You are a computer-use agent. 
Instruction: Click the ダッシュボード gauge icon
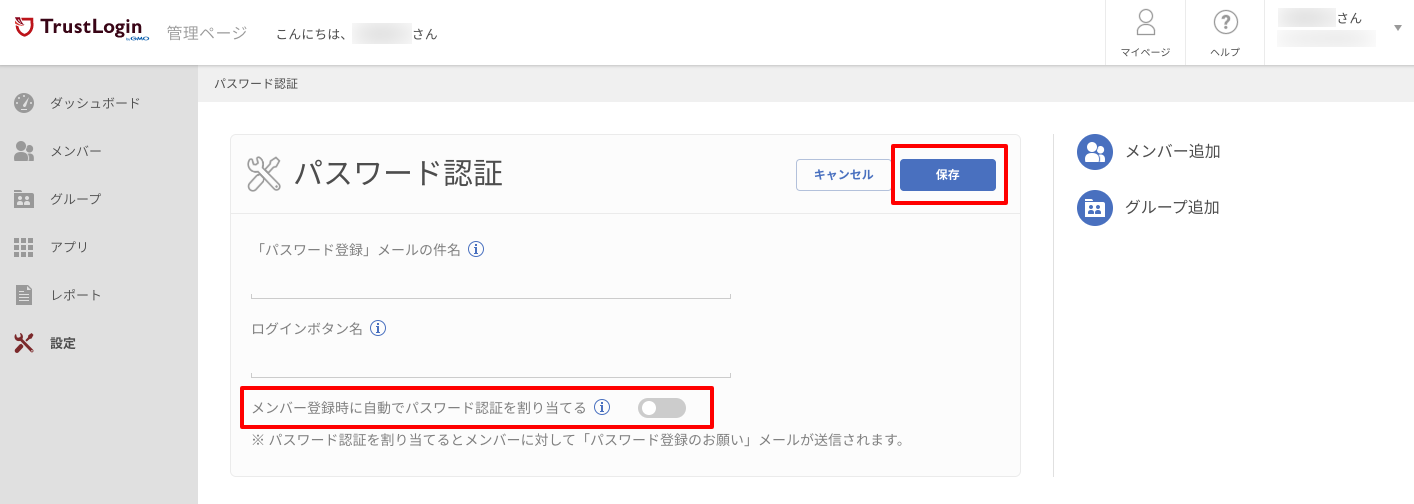click(24, 102)
